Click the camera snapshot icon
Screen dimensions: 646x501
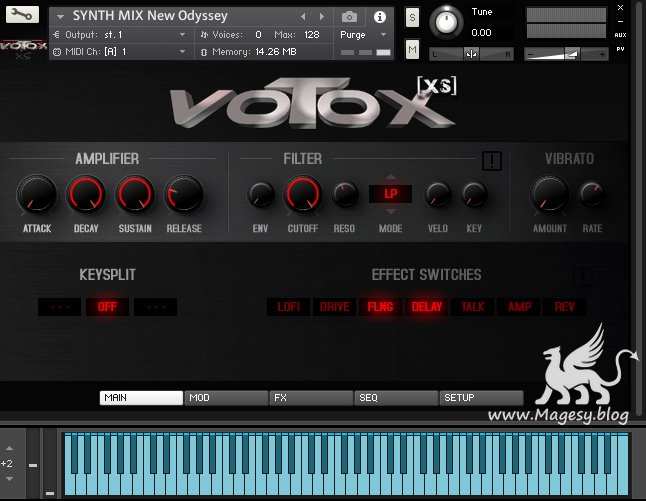(x=349, y=17)
